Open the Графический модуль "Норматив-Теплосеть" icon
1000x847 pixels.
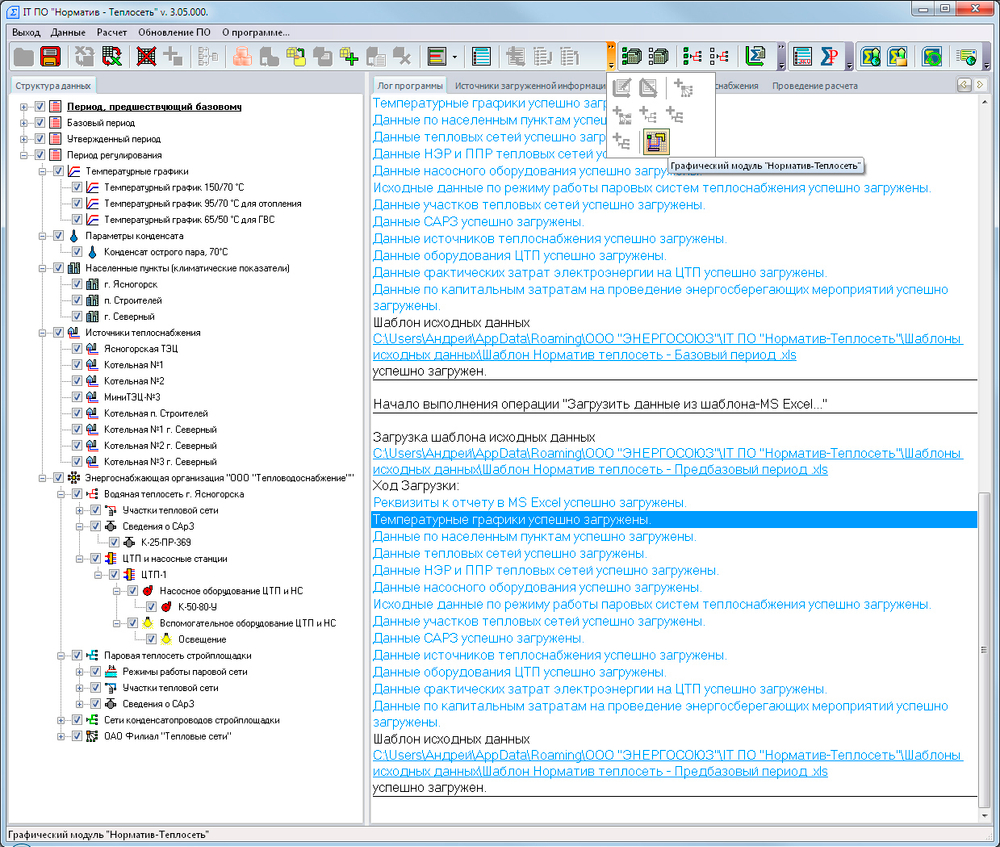pos(656,142)
